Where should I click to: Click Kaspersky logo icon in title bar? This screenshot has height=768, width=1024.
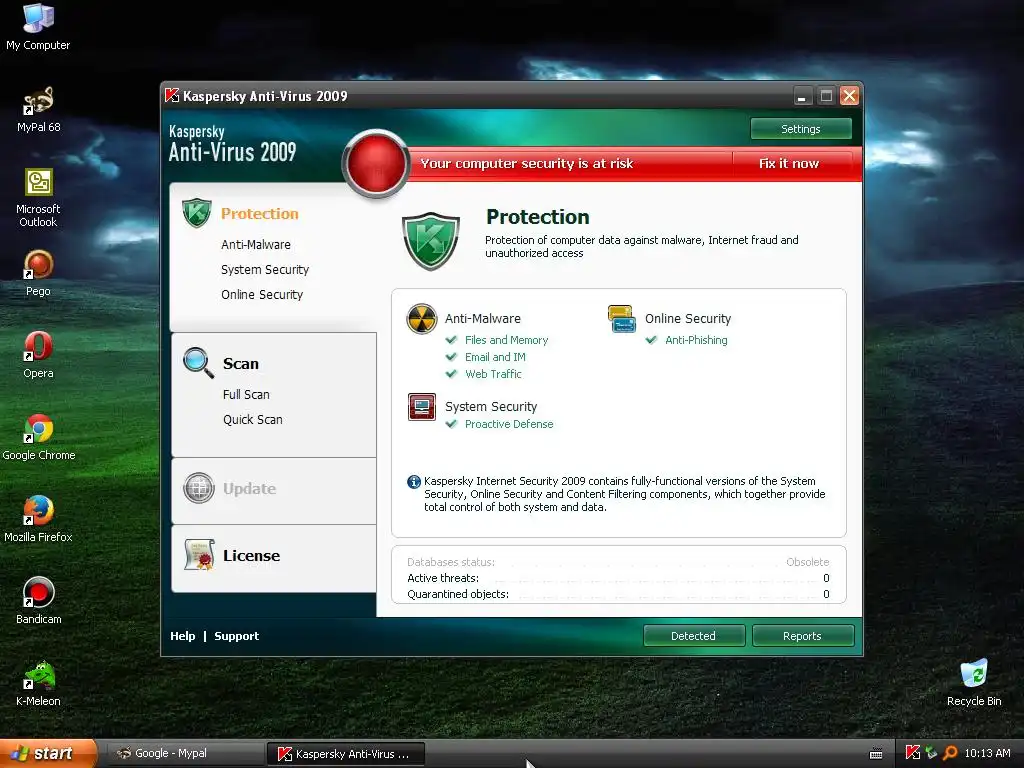[x=172, y=95]
